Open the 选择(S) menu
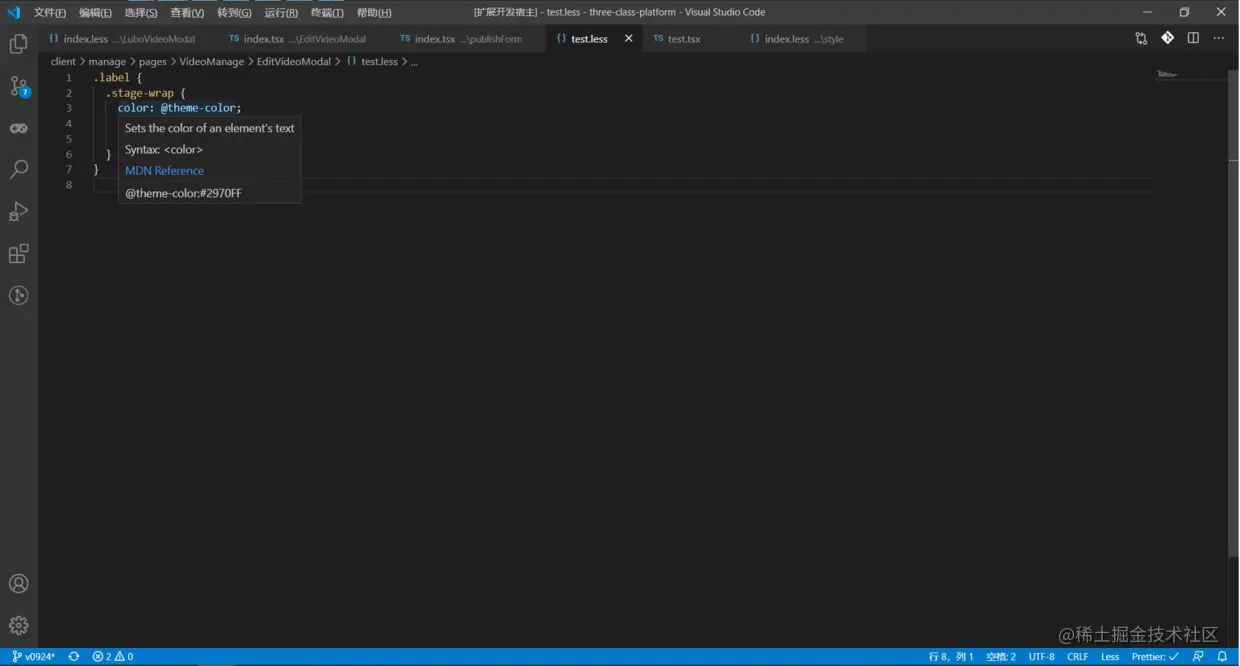The height and width of the screenshot is (666, 1240). (x=141, y=12)
